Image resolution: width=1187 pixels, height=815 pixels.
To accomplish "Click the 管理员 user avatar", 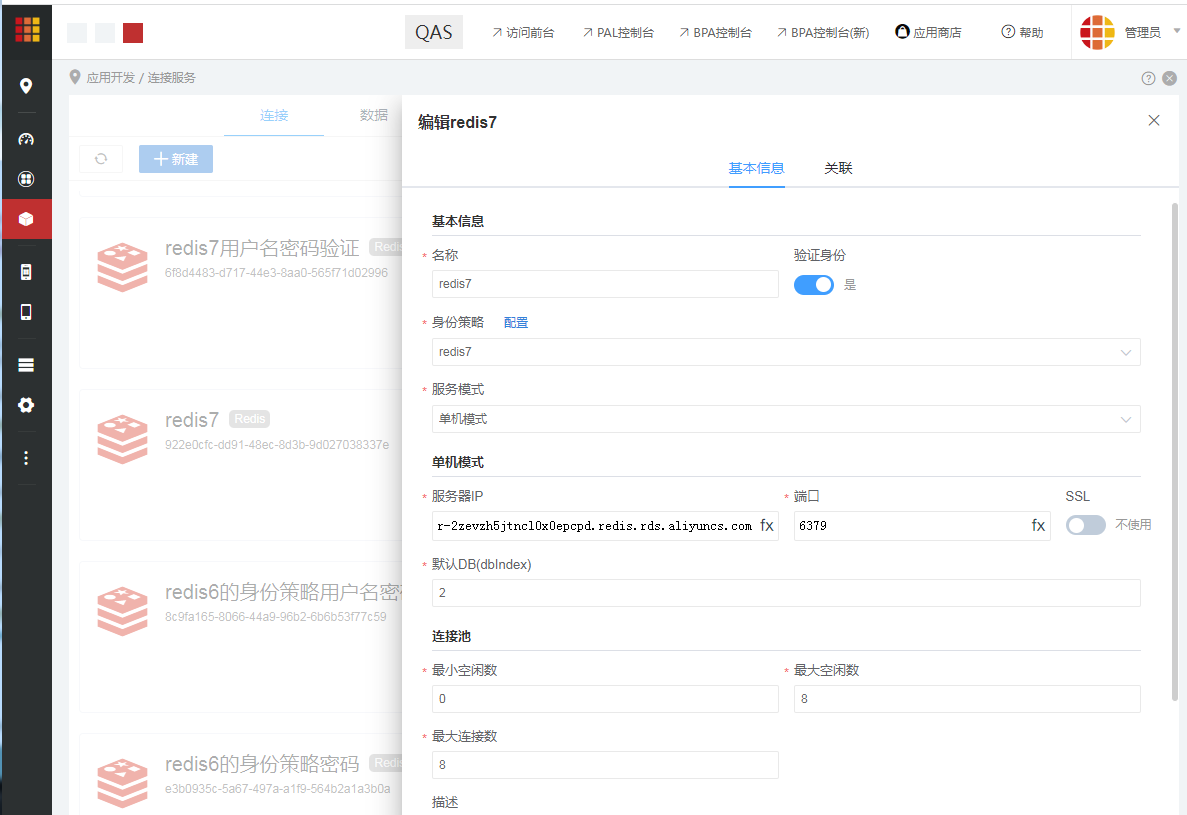I will tap(1097, 32).
